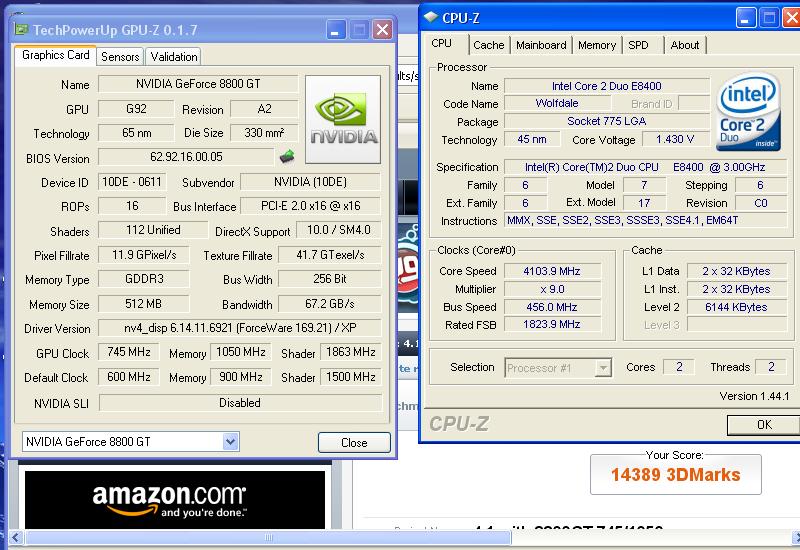Click the DirectX Support value 10.0 / SM4.0
This screenshot has height=550, width=800.
(338, 230)
